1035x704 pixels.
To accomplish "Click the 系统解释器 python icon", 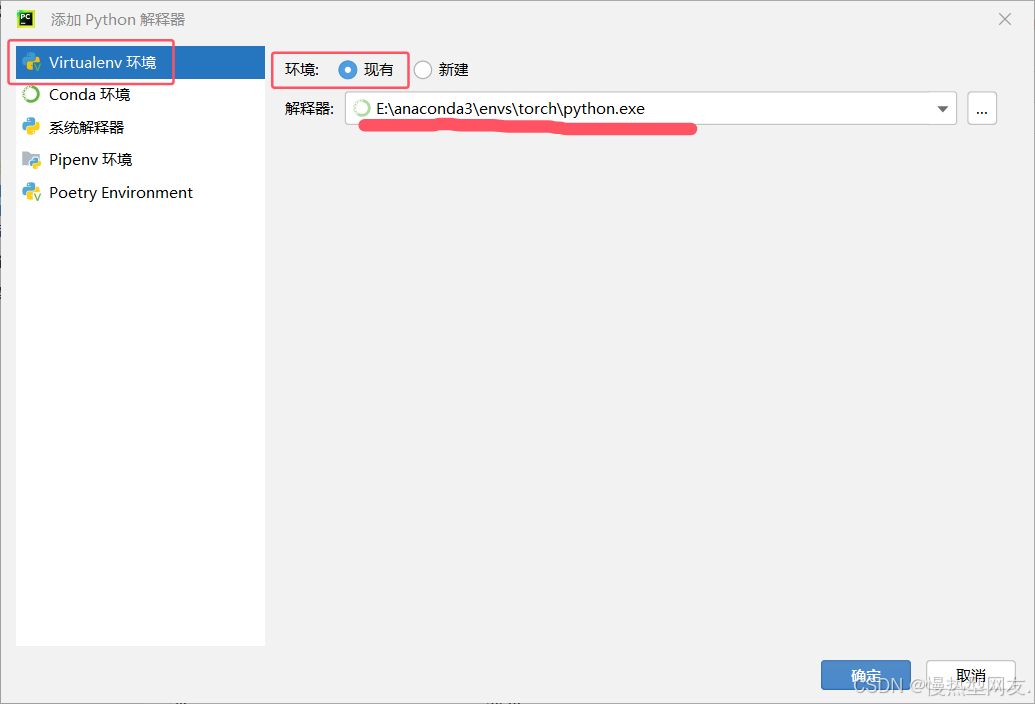I will coord(31,127).
